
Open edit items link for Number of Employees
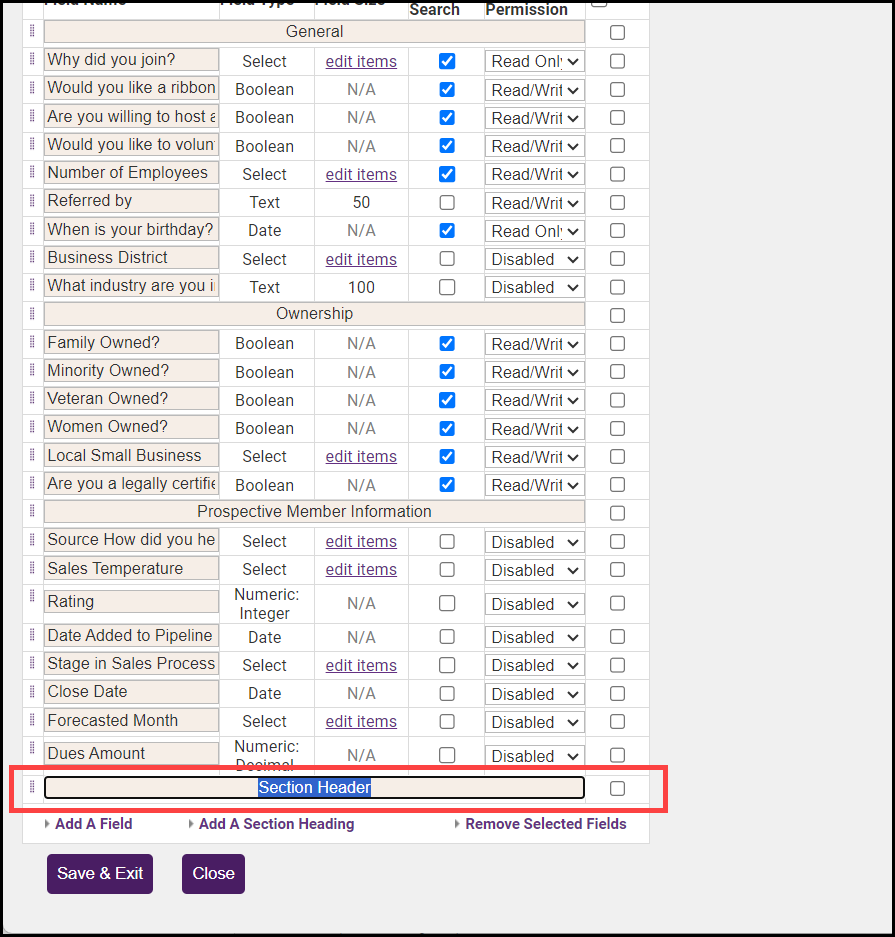[x=361, y=174]
